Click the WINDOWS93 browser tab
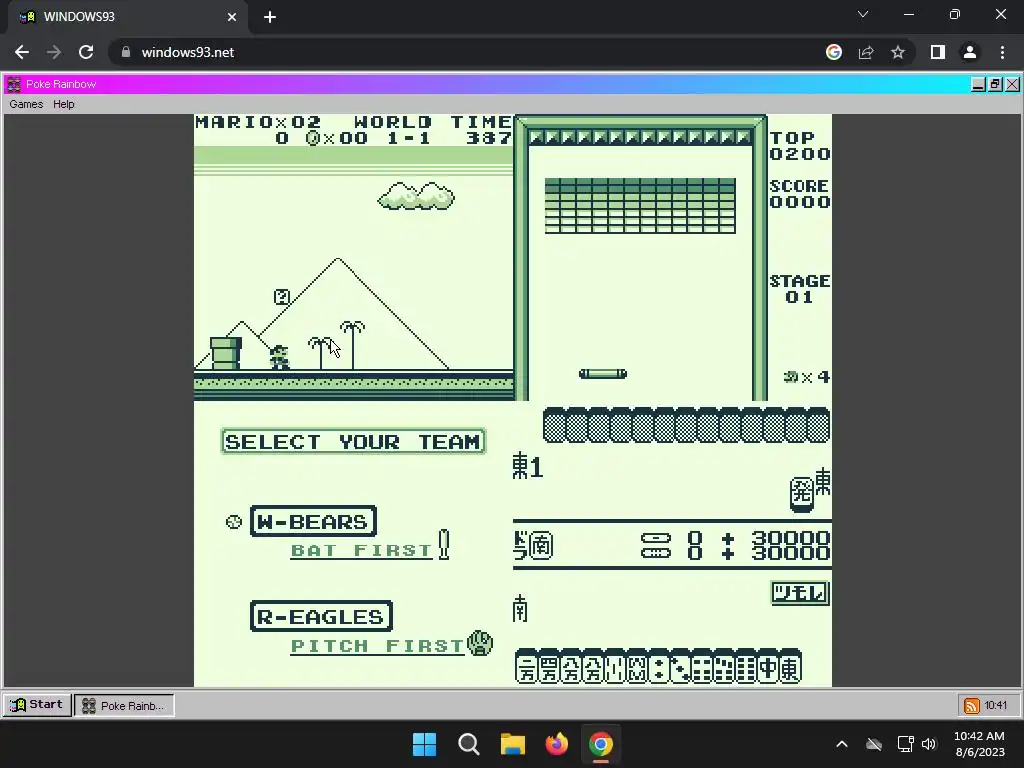The width and height of the screenshot is (1024, 768). pyautogui.click(x=127, y=17)
